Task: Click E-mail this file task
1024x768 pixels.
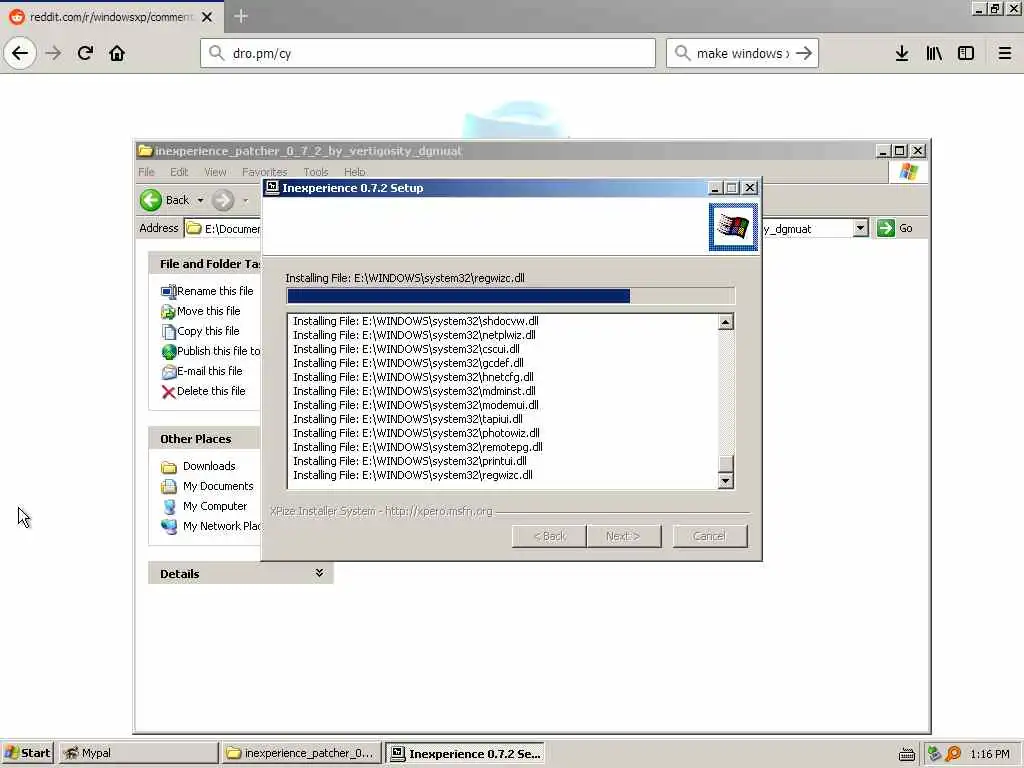Action: tap(202, 371)
